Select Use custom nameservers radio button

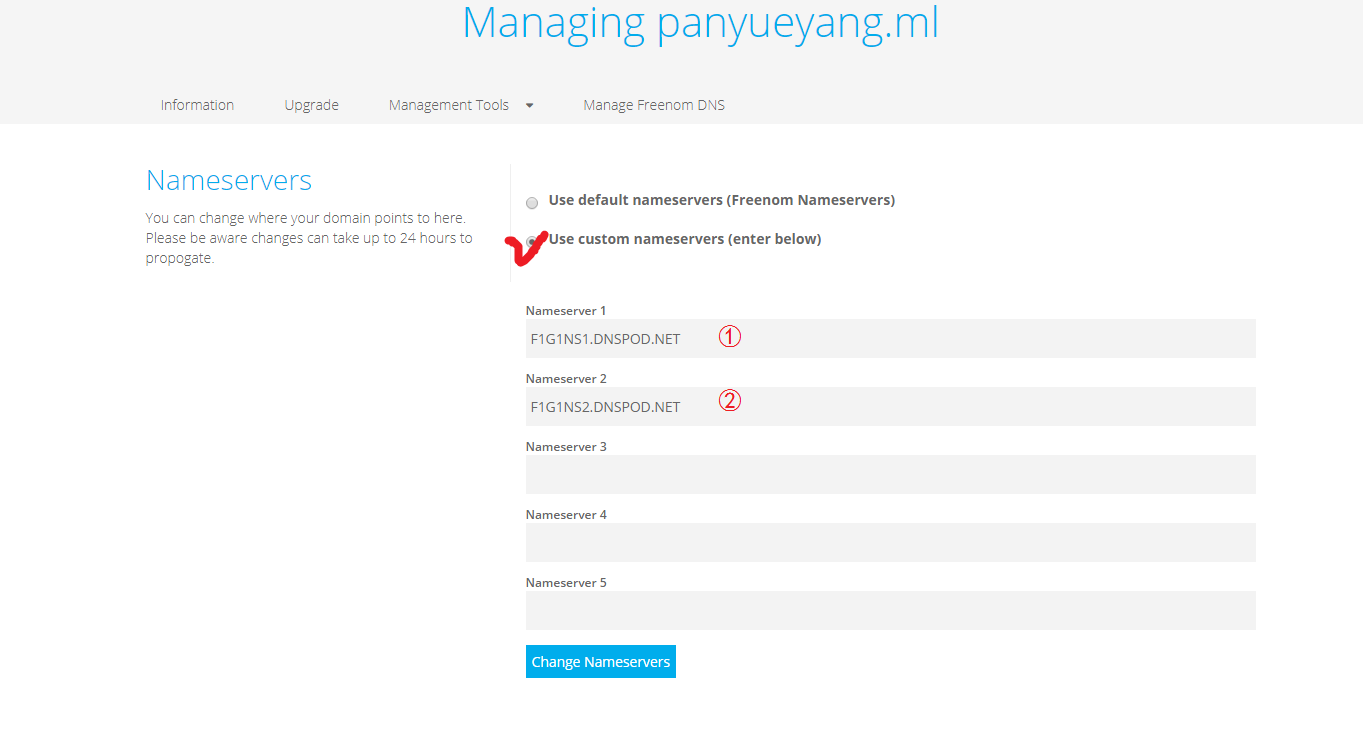pyautogui.click(x=532, y=241)
